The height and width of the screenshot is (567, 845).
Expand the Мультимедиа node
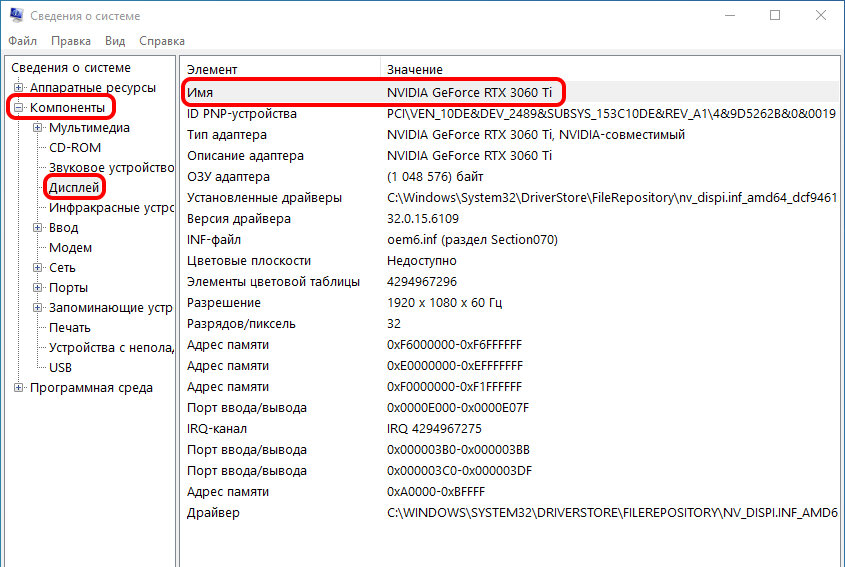click(37, 128)
